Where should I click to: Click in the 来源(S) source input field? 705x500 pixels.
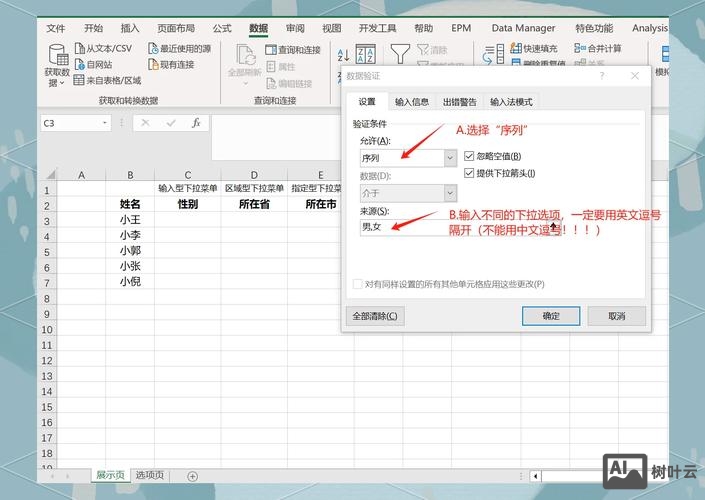tap(454, 227)
